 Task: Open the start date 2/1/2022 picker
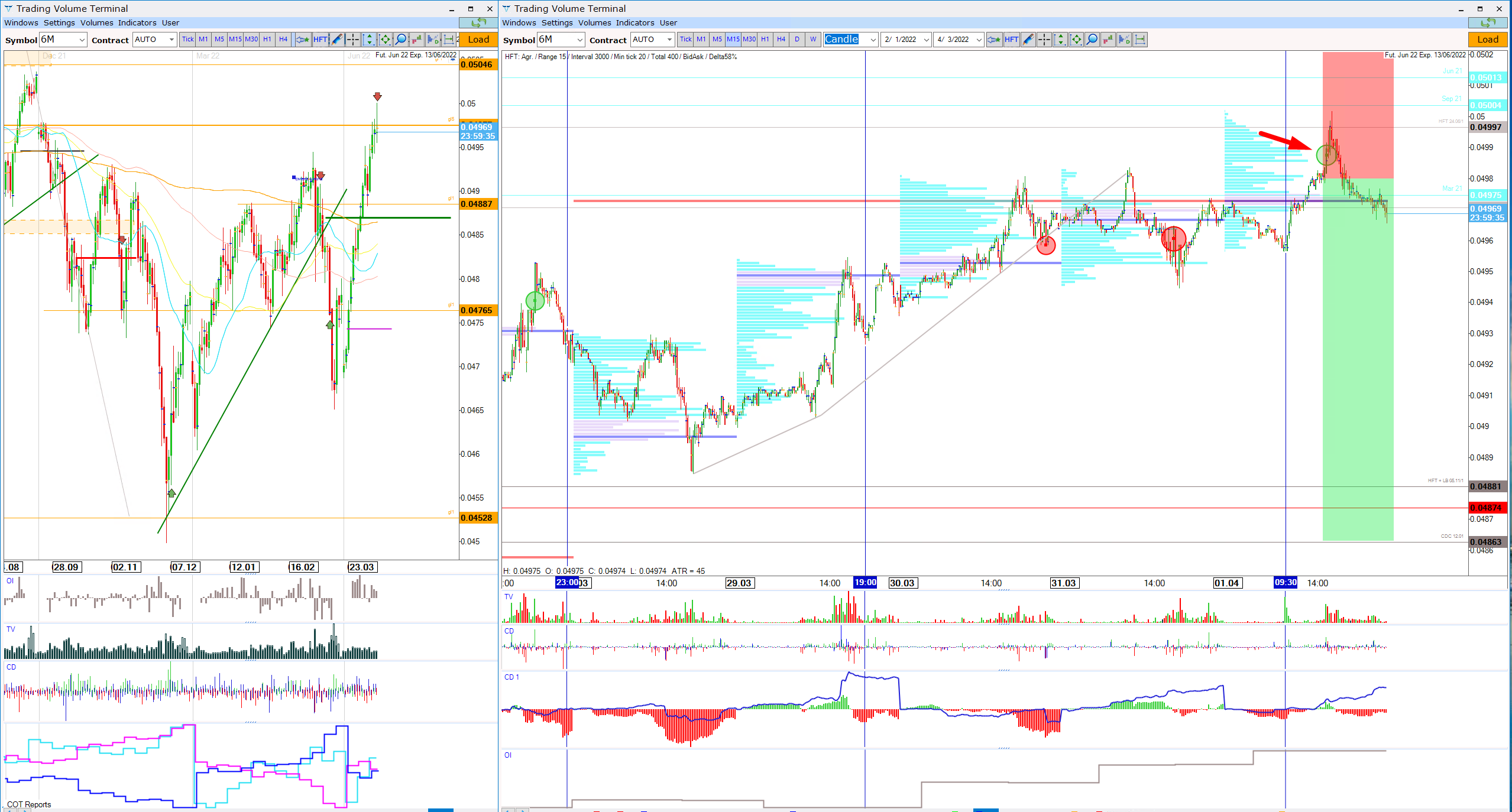coord(926,40)
